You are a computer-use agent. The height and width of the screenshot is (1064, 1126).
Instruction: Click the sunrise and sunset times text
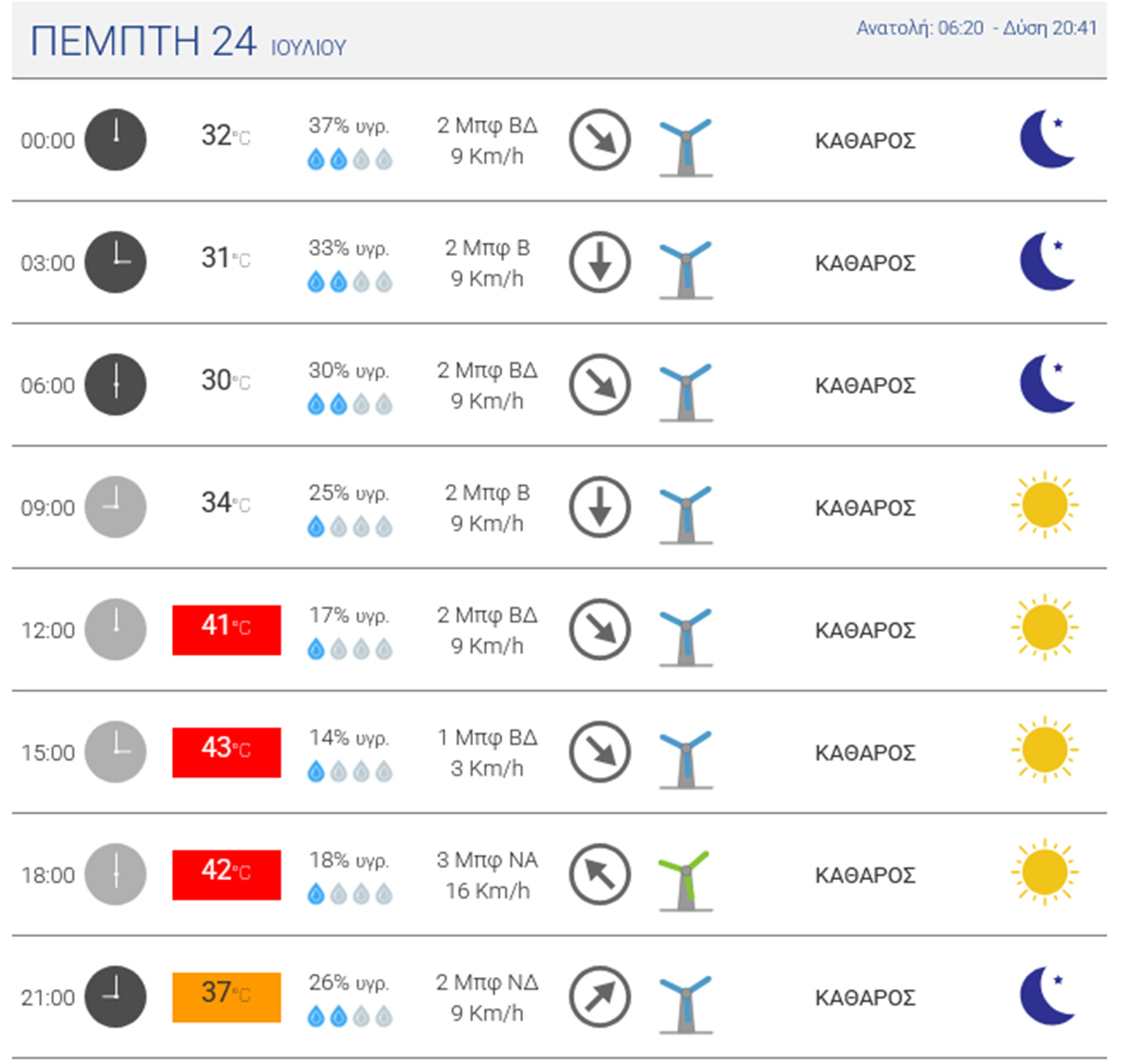976,28
